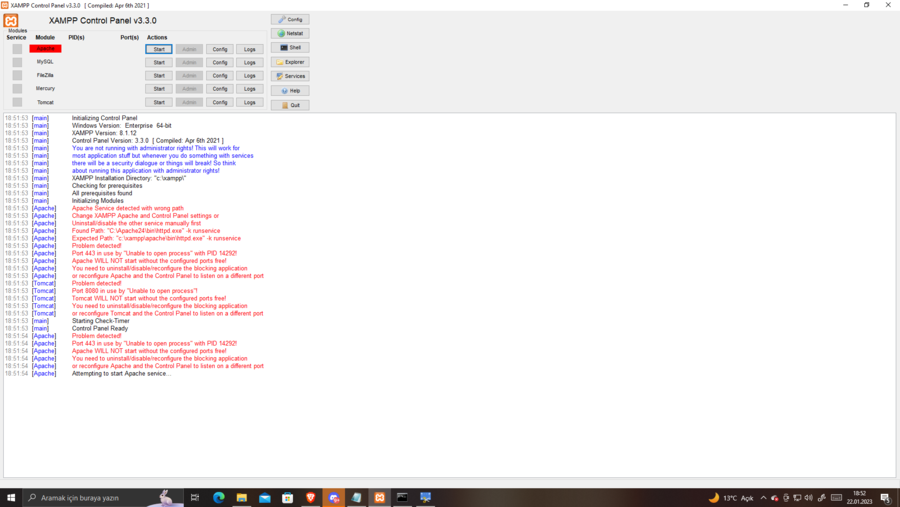Image resolution: width=900 pixels, height=507 pixels.
Task: Open the volume control in system tray
Action: [x=808, y=498]
